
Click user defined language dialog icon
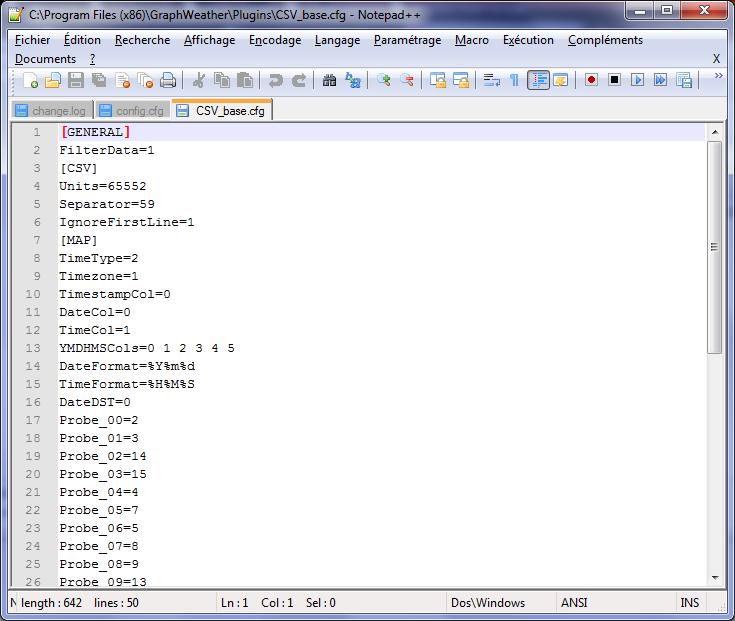coord(561,80)
